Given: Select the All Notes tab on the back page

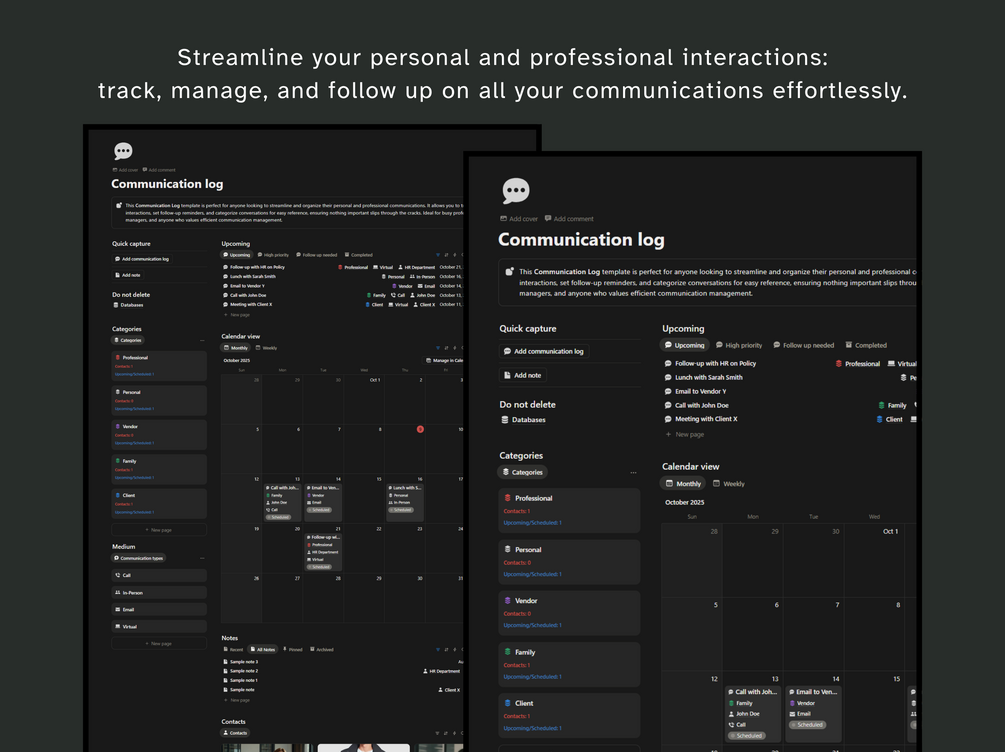Looking at the screenshot, I should (262, 649).
